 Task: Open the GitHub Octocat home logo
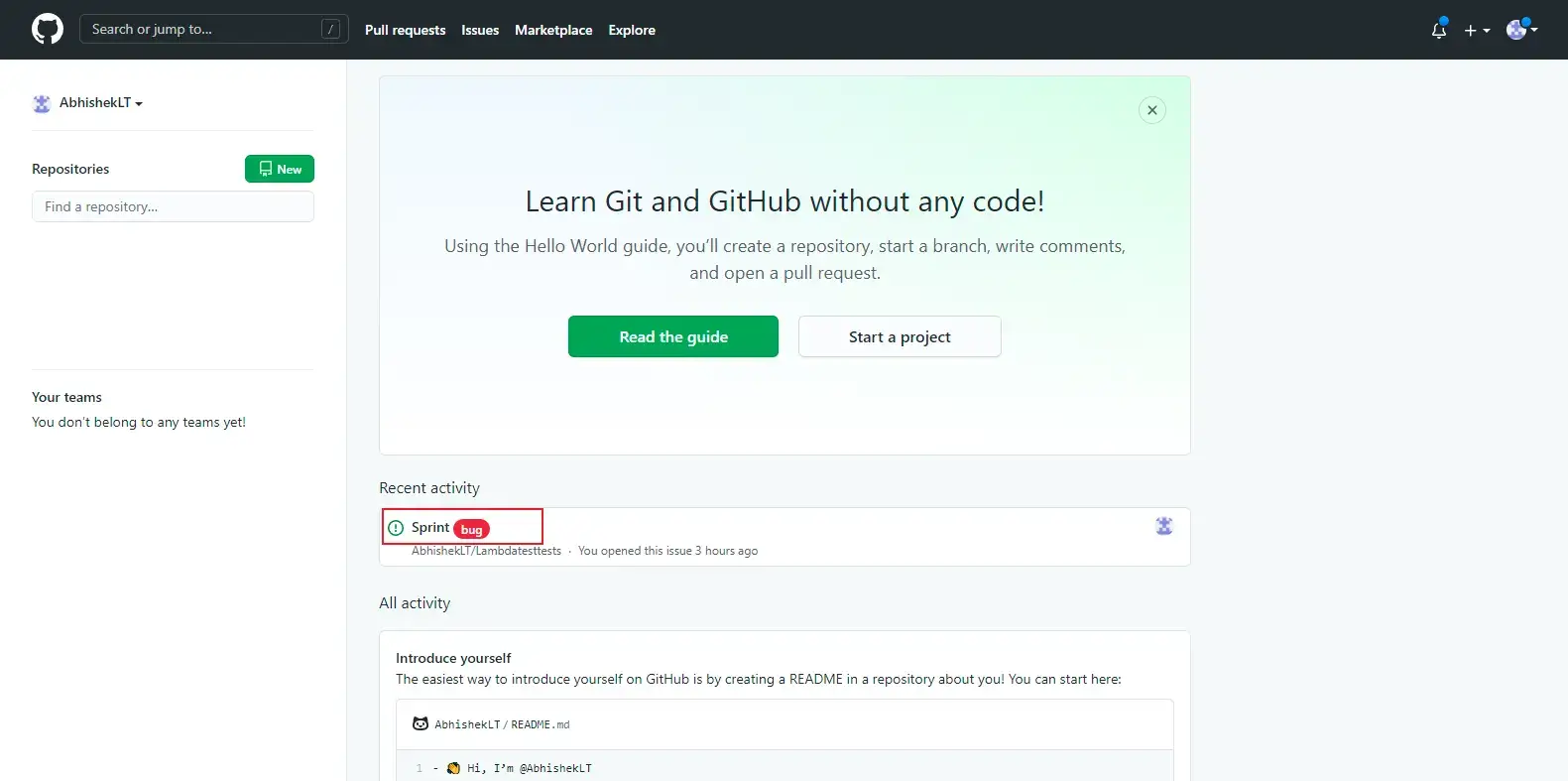pyautogui.click(x=48, y=29)
